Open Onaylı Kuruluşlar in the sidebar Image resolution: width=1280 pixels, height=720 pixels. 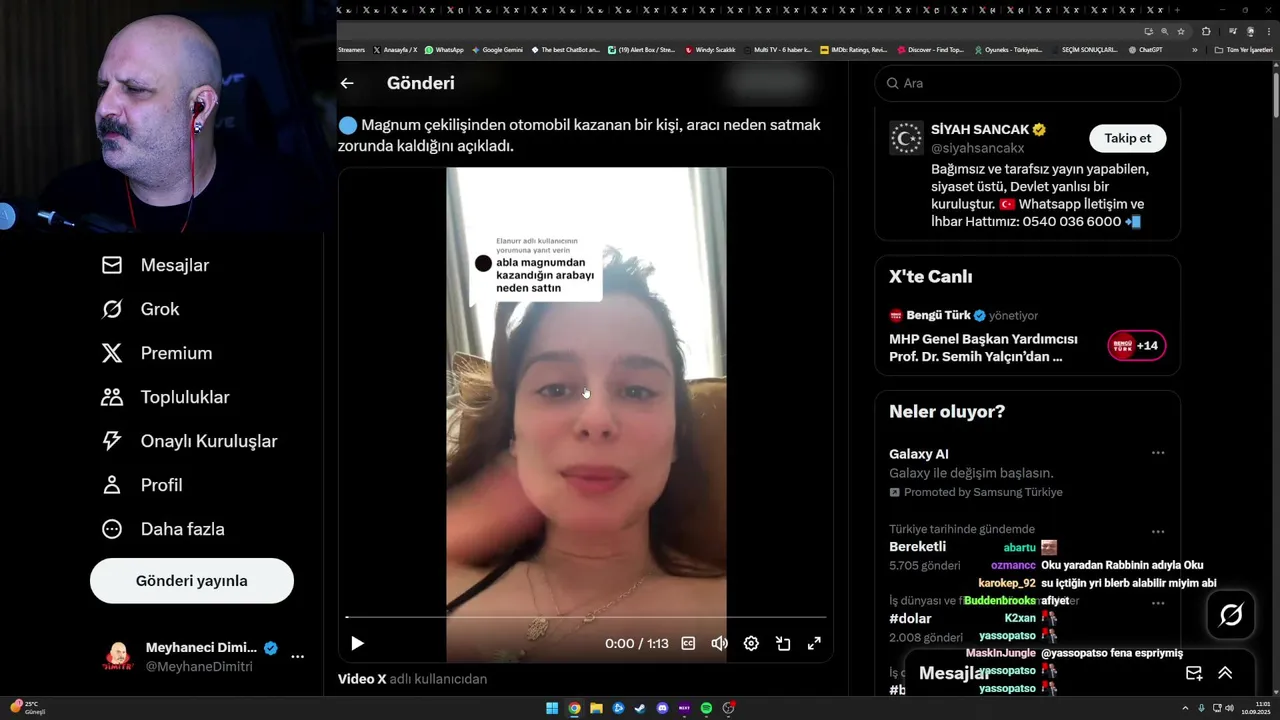189,441
